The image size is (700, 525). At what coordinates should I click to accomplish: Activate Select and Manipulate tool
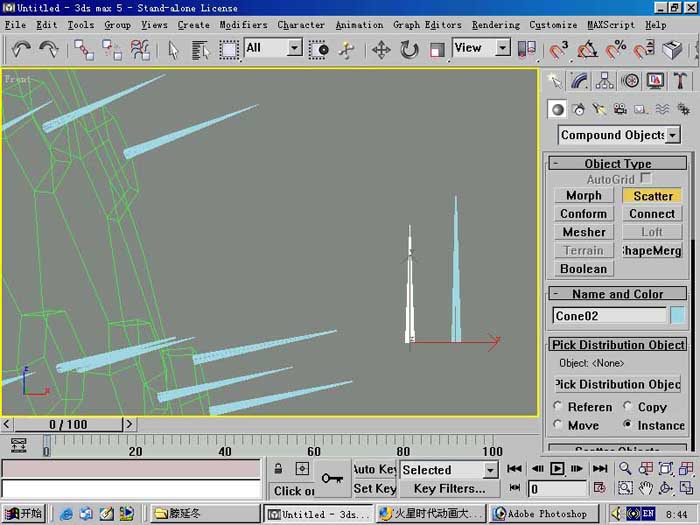tap(346, 50)
